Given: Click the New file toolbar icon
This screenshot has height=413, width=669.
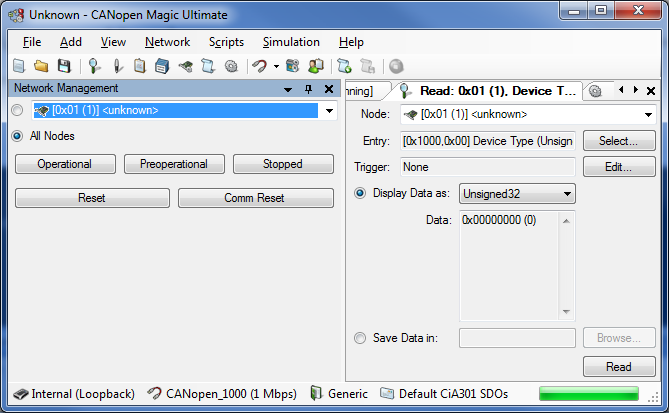Looking at the screenshot, I should [x=19, y=66].
